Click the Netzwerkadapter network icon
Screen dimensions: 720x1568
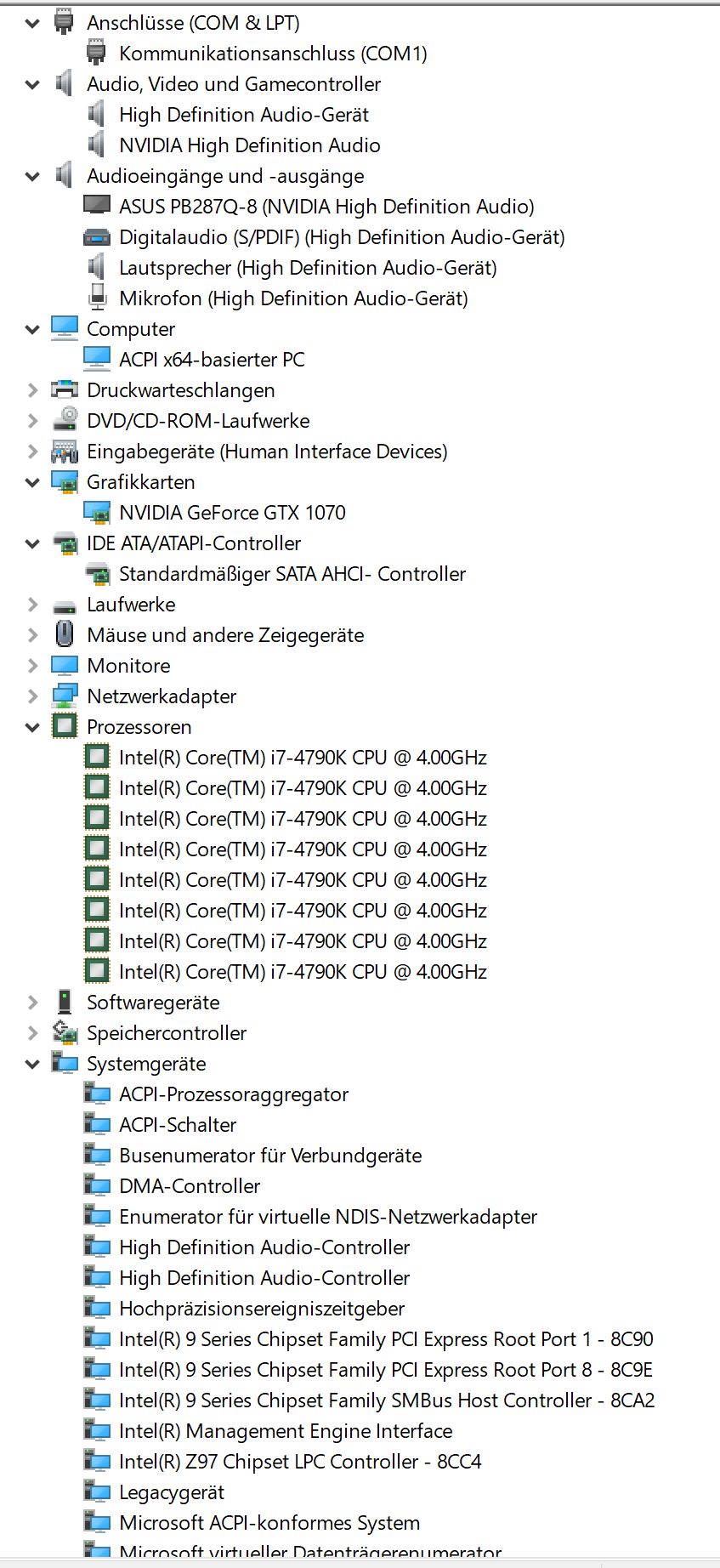tap(65, 696)
